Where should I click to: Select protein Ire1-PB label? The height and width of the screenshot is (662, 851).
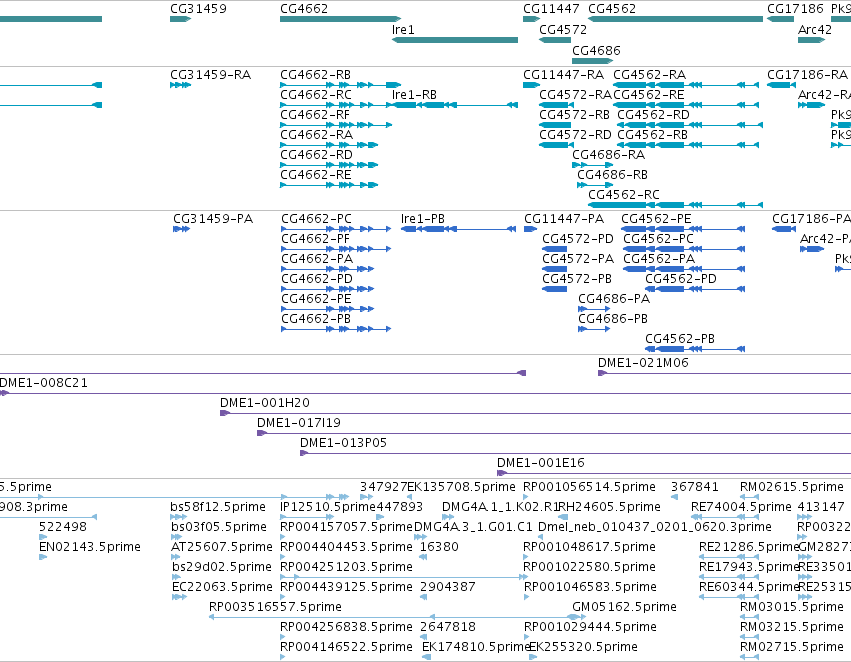point(423,219)
